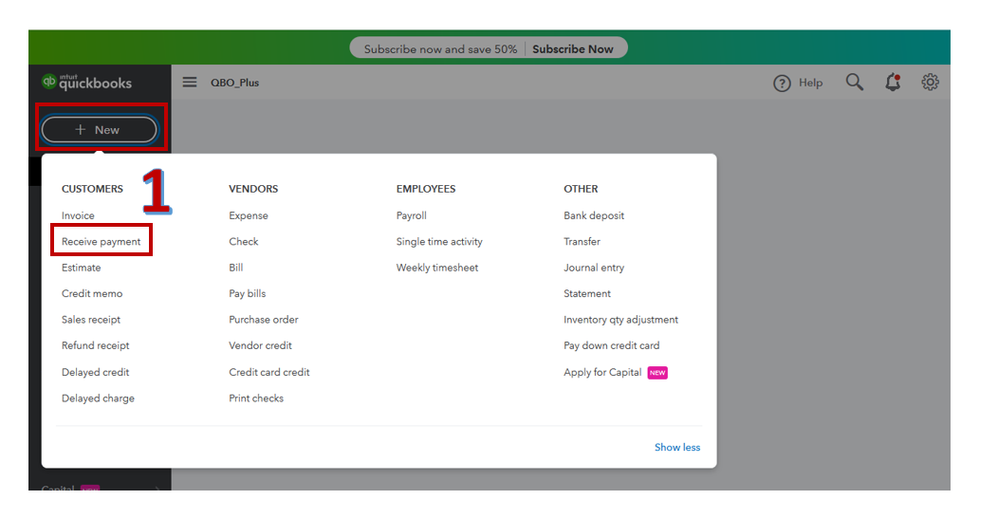Click QBO_Plus company name
This screenshot has height=519, width=998.
click(x=235, y=83)
